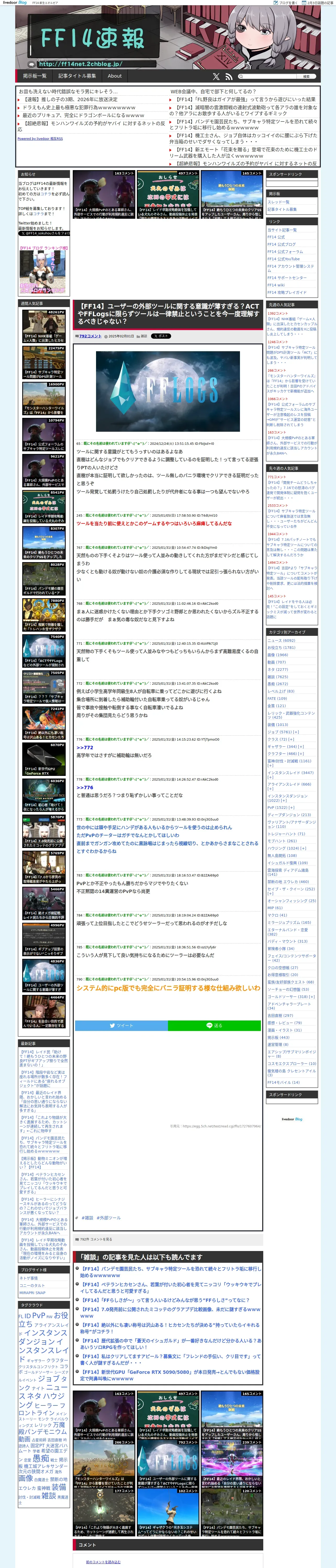Click the >>776 reply anchor link

85,787
